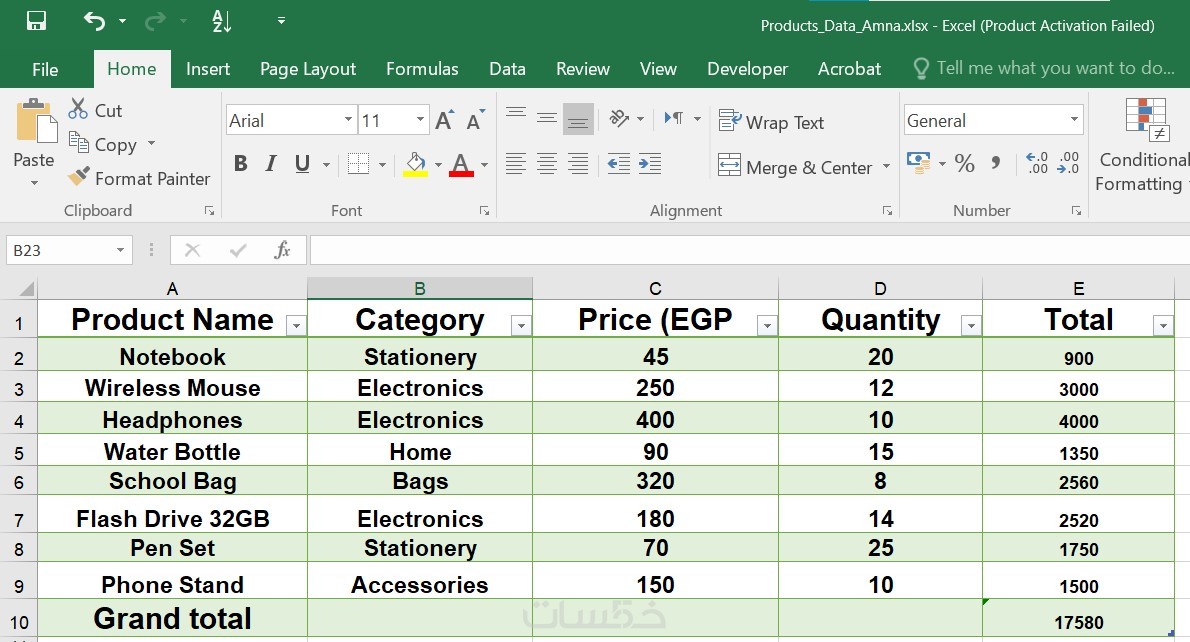Image resolution: width=1190 pixels, height=642 pixels.
Task: Switch to the Insert ribbon tab
Action: (208, 69)
